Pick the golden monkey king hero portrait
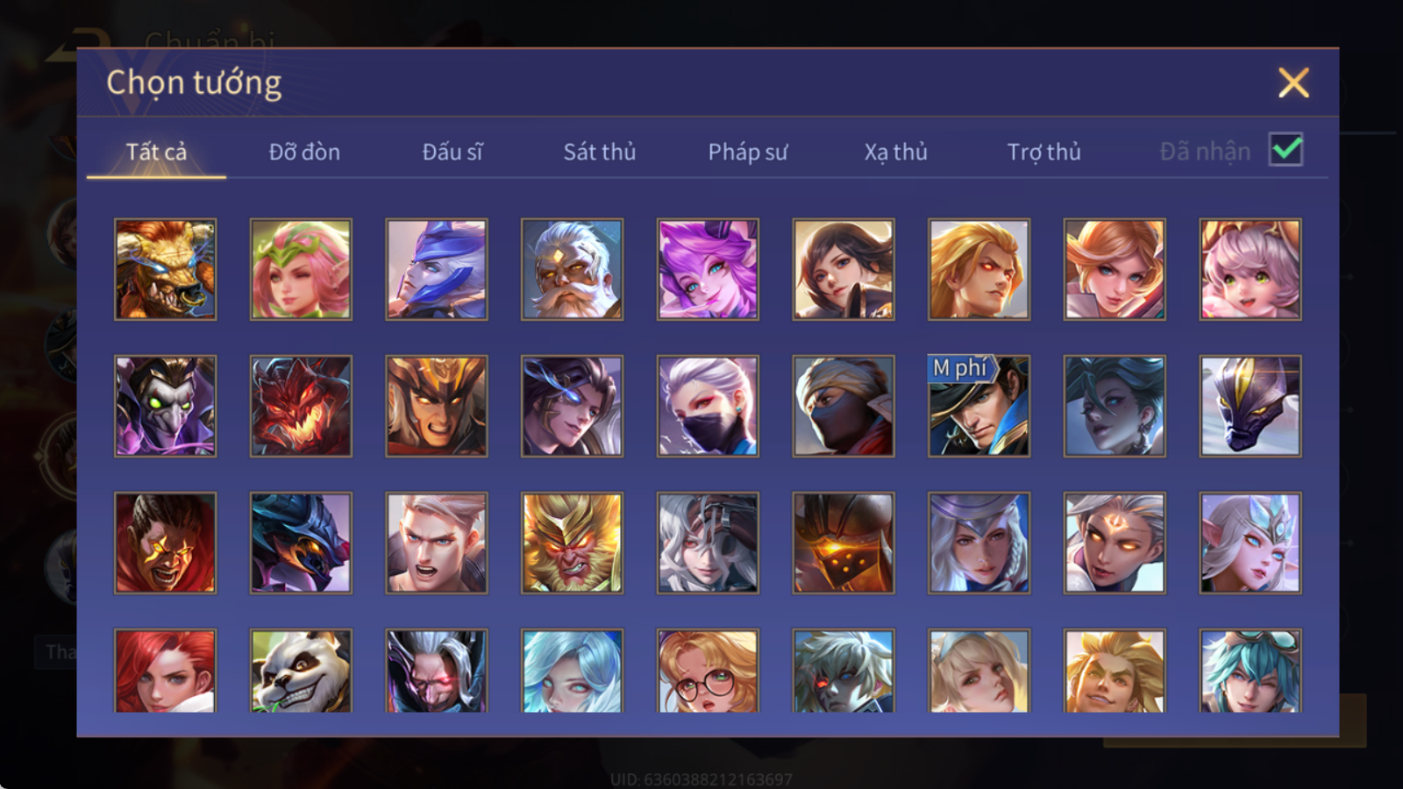This screenshot has height=789, width=1403. click(572, 543)
